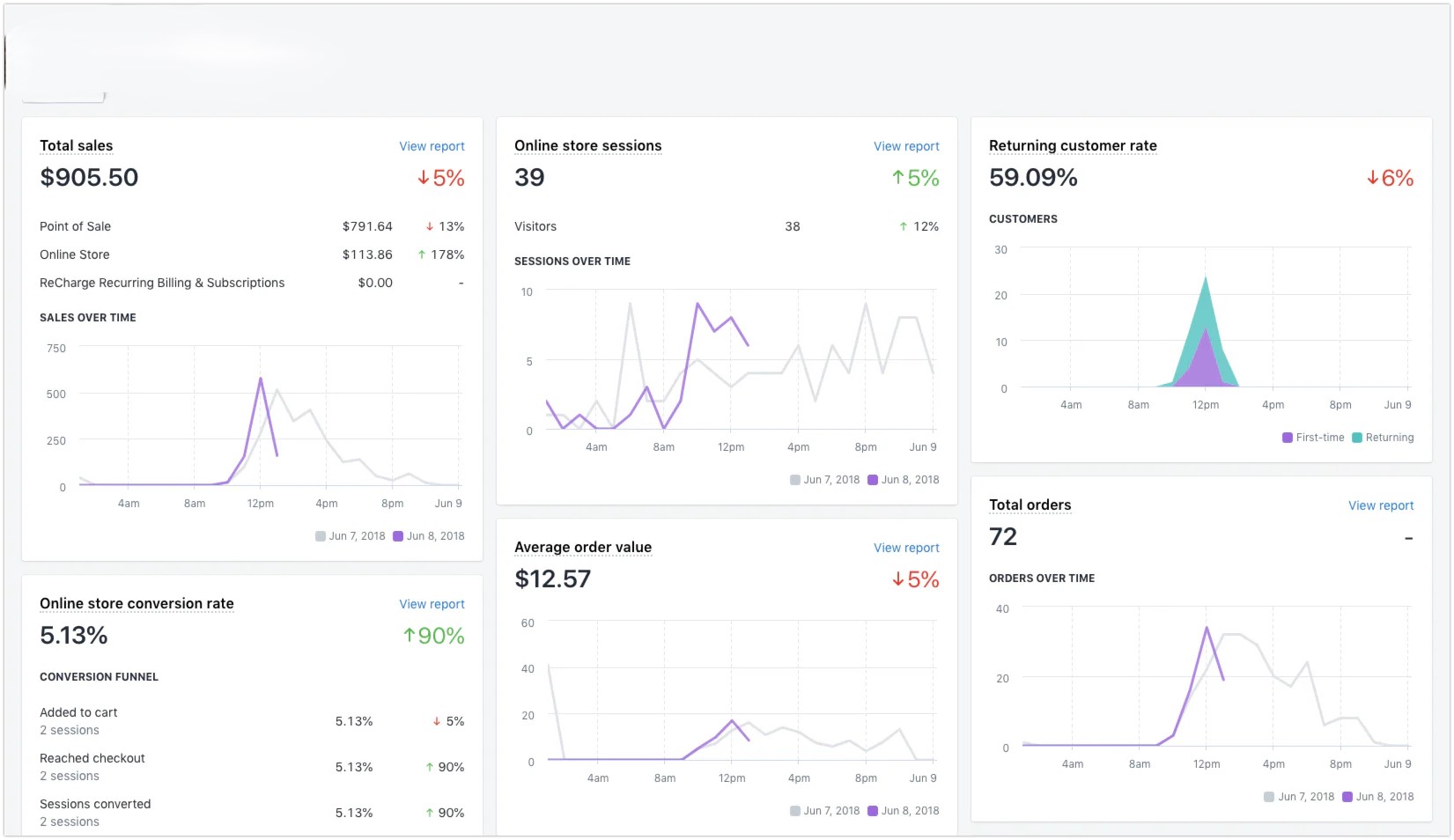
Task: Open View report for Total sales
Action: tap(432, 146)
